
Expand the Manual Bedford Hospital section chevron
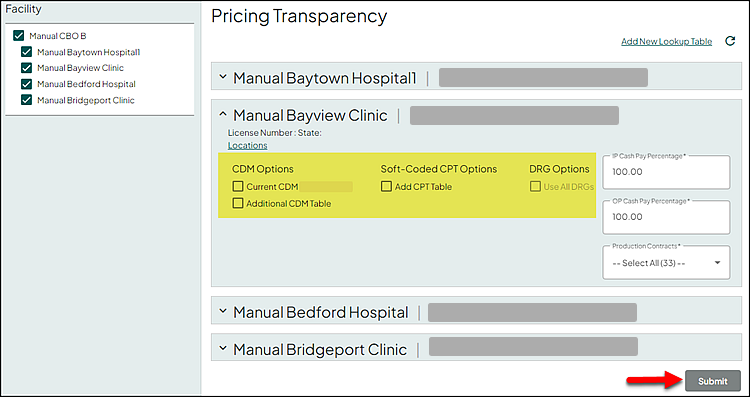click(222, 311)
